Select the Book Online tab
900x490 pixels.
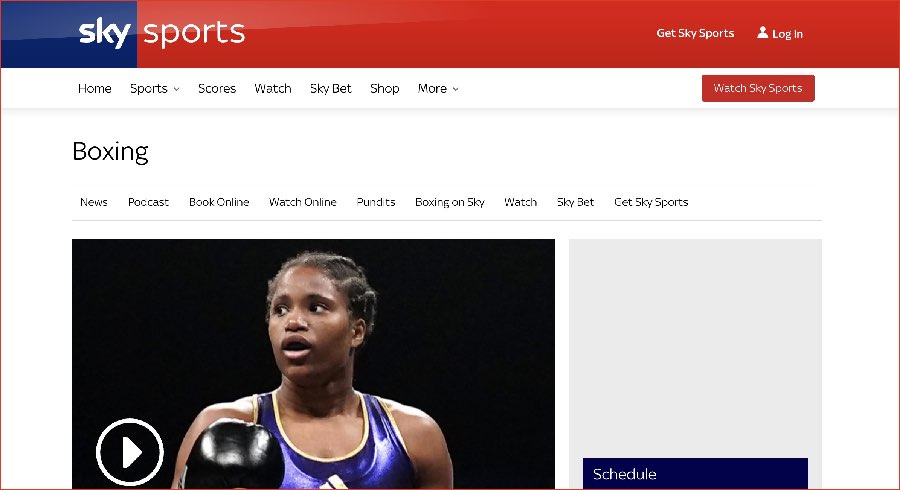(219, 202)
